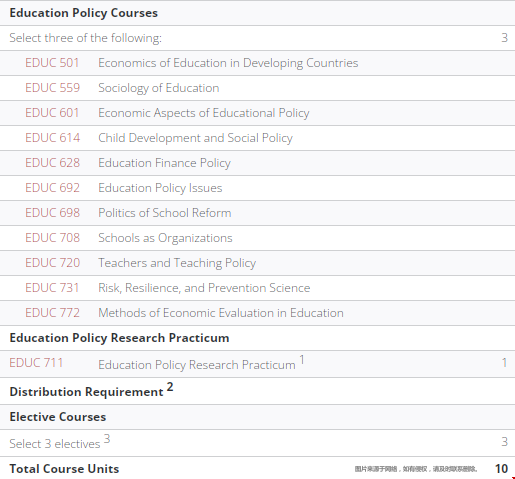This screenshot has height=479, width=515.
Task: Click the EDUC 772 course code
Action: point(52,313)
